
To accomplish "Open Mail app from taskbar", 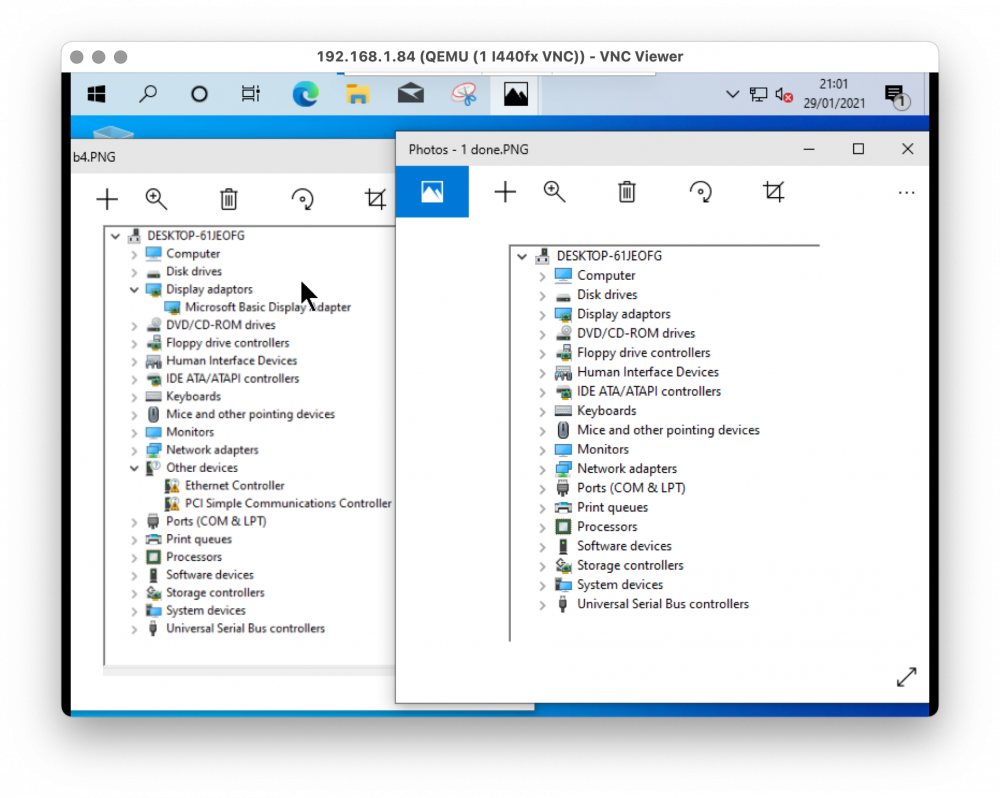I will (x=411, y=94).
